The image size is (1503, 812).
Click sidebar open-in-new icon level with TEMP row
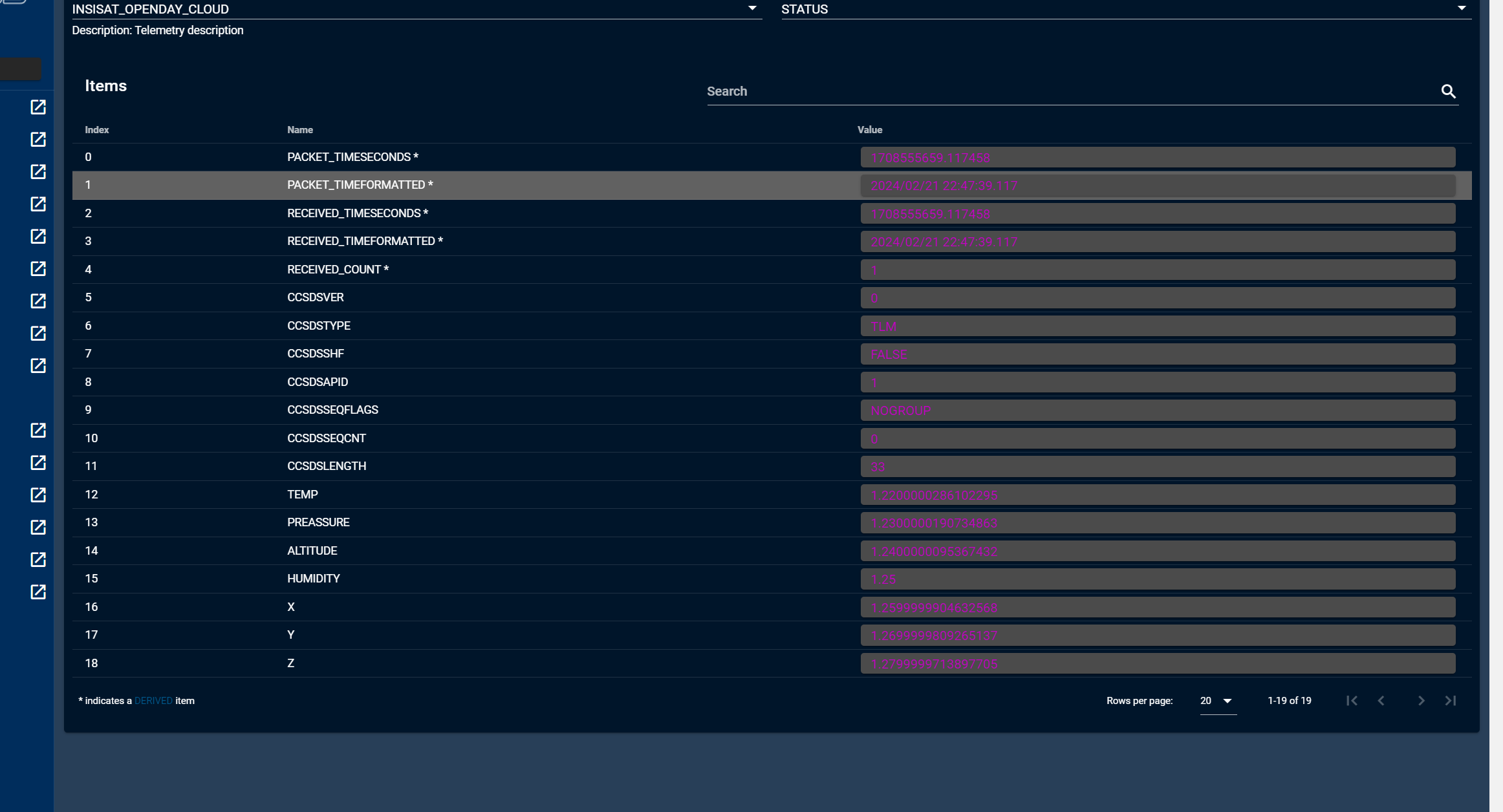38,495
